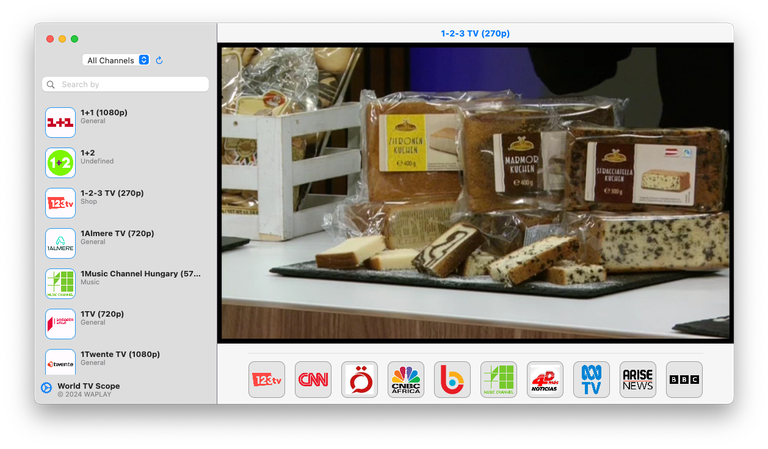Select the green 1+2 channel logo

tap(60, 163)
